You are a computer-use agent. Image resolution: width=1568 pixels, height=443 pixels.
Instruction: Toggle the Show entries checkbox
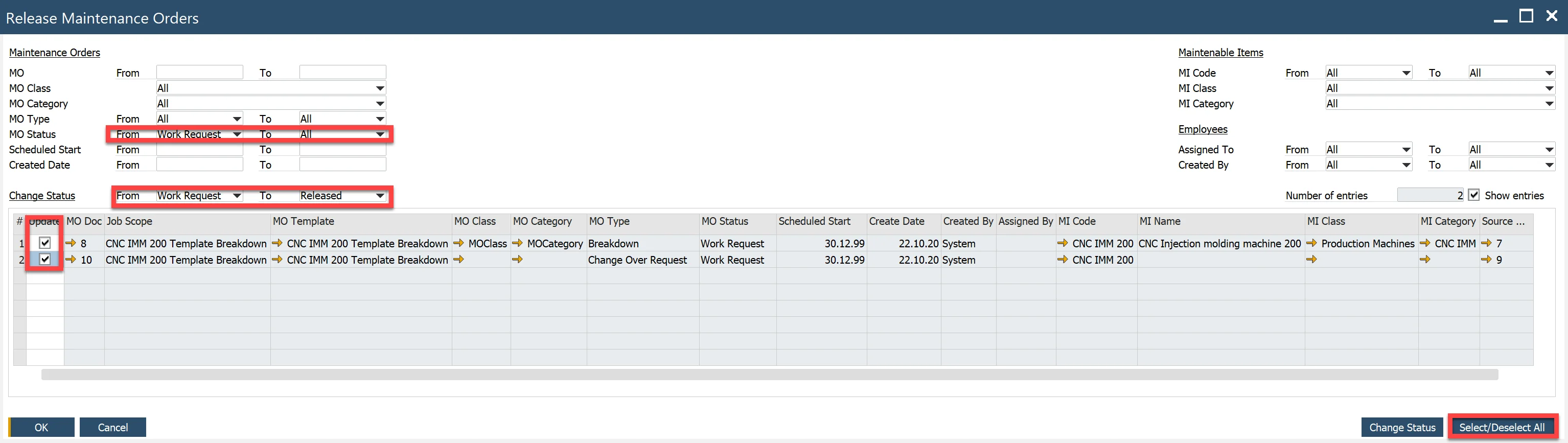[1473, 195]
